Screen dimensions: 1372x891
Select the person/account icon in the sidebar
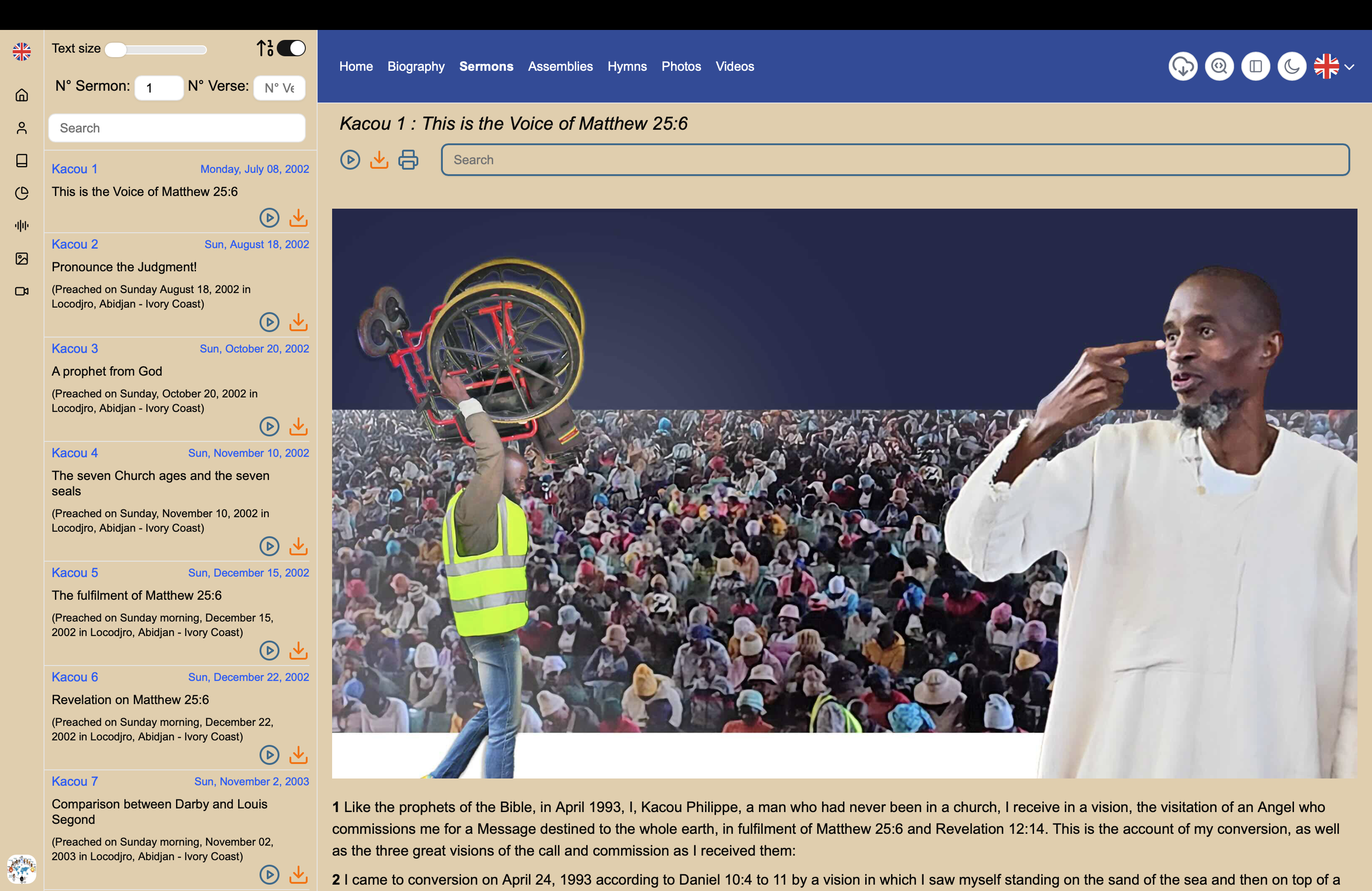[x=22, y=128]
